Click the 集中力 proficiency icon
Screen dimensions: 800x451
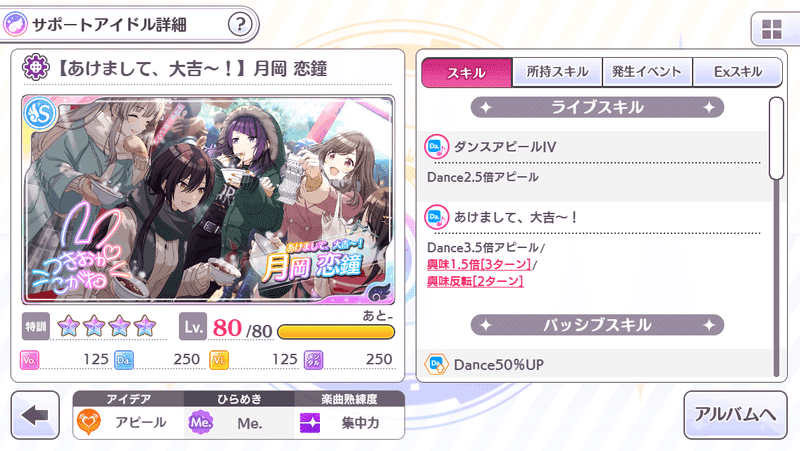click(310, 422)
